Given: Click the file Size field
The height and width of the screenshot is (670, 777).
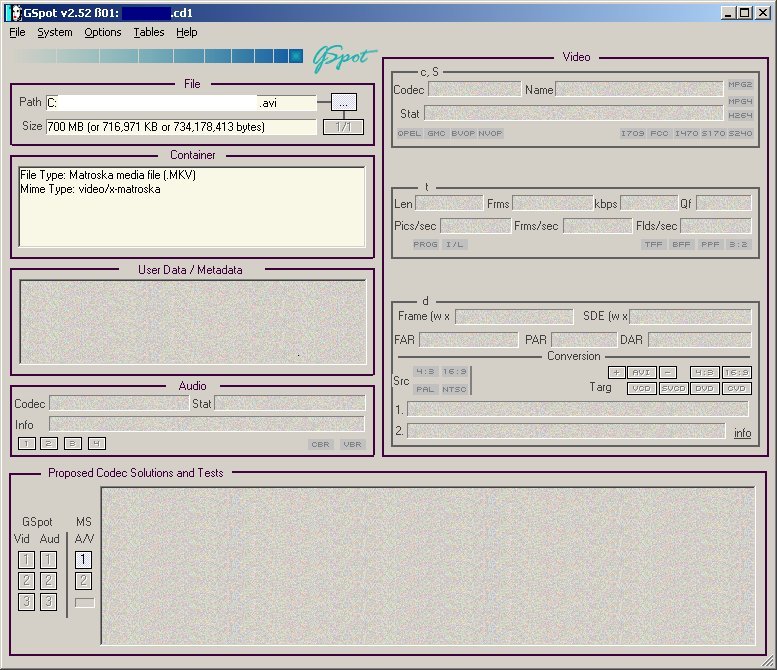Looking at the screenshot, I should 181,127.
